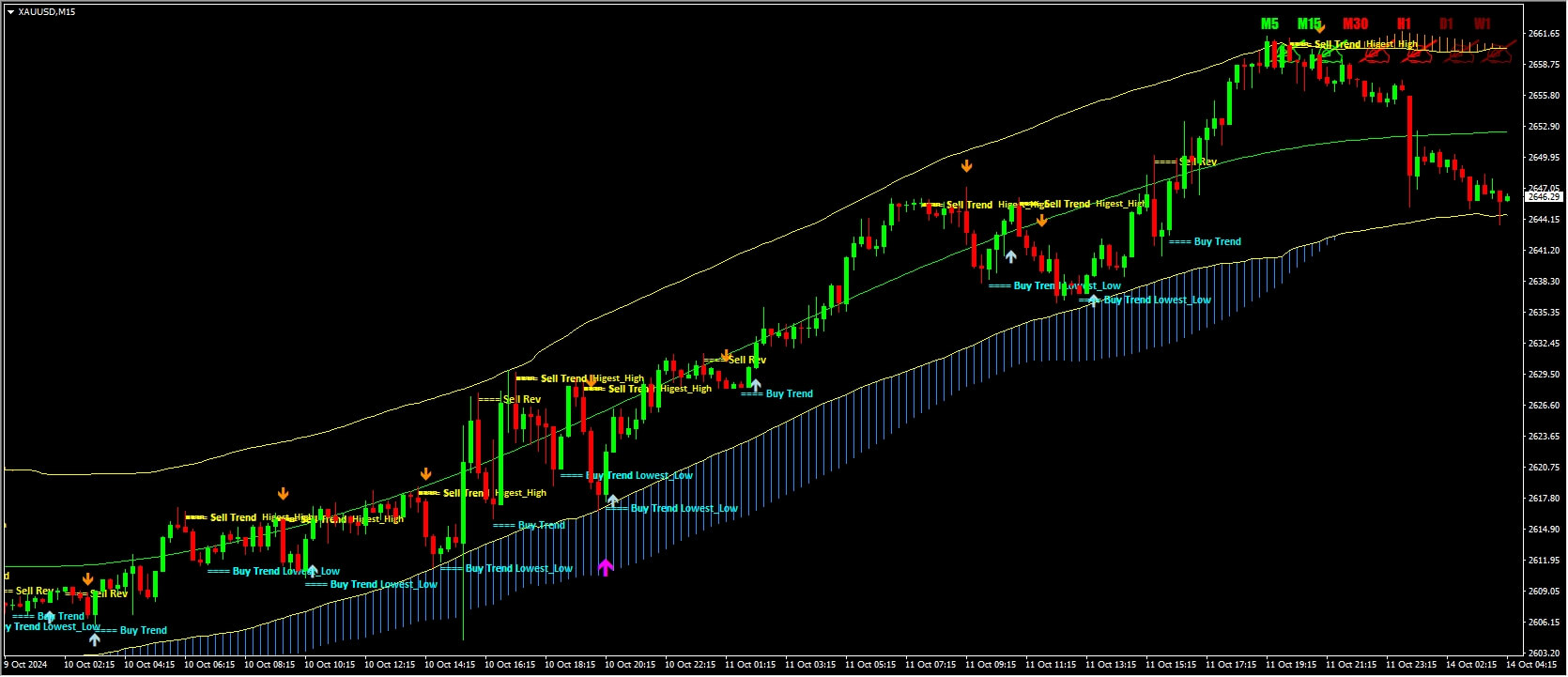Click price level 2611.95 on the scale
Screen dimensions: 1568x677
[x=1544, y=561]
